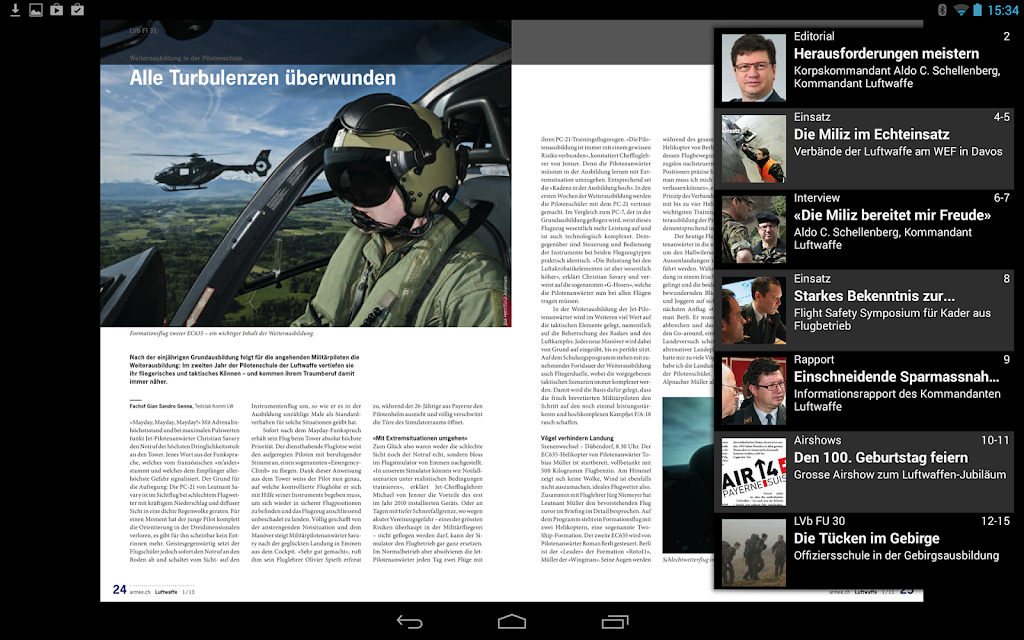Image resolution: width=1024 pixels, height=640 pixels.
Task: Tap 'Flight Safety Symposium für Kader' subtitle
Action: point(892,319)
